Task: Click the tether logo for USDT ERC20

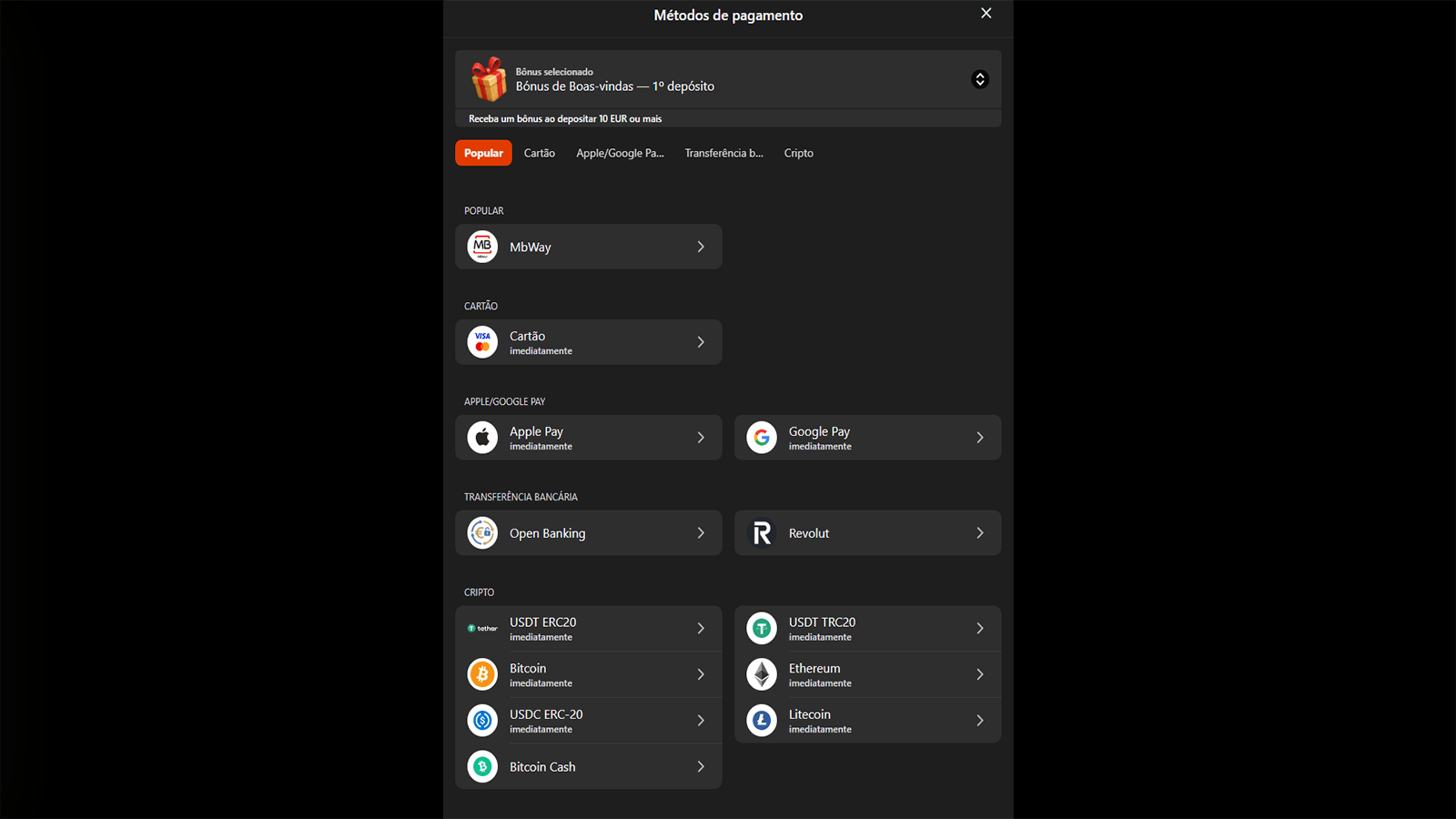Action: pos(482,629)
